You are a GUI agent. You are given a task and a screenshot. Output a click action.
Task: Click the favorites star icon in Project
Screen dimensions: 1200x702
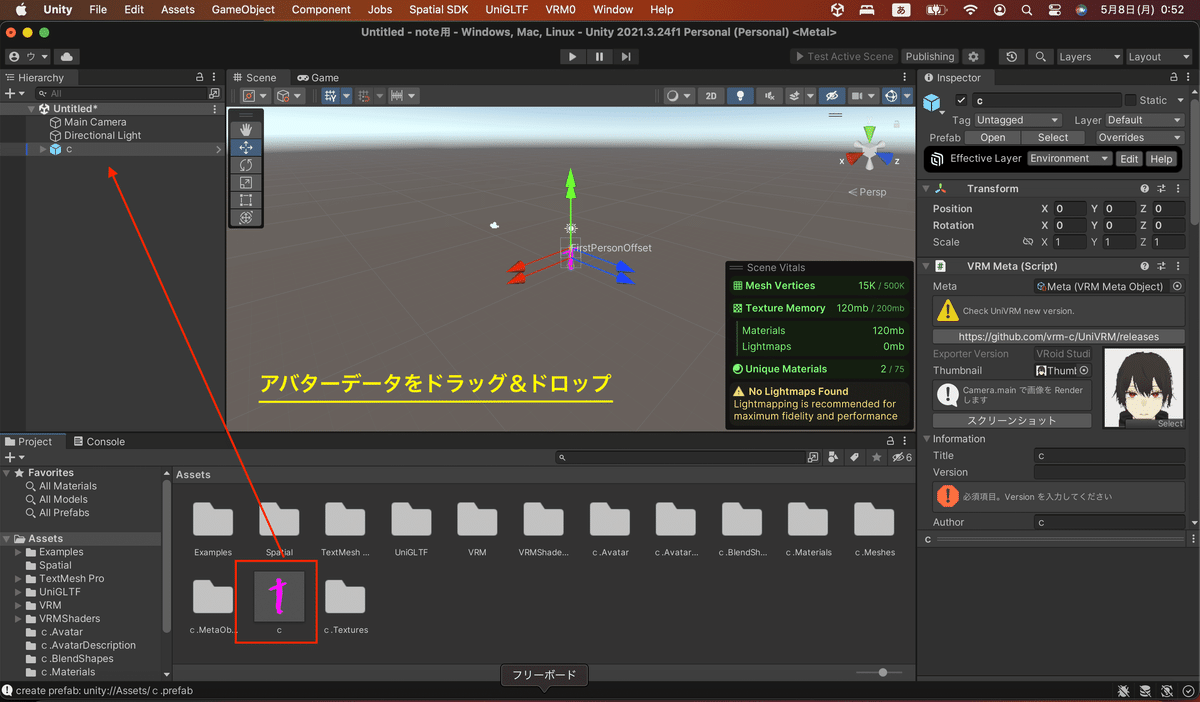click(x=877, y=457)
